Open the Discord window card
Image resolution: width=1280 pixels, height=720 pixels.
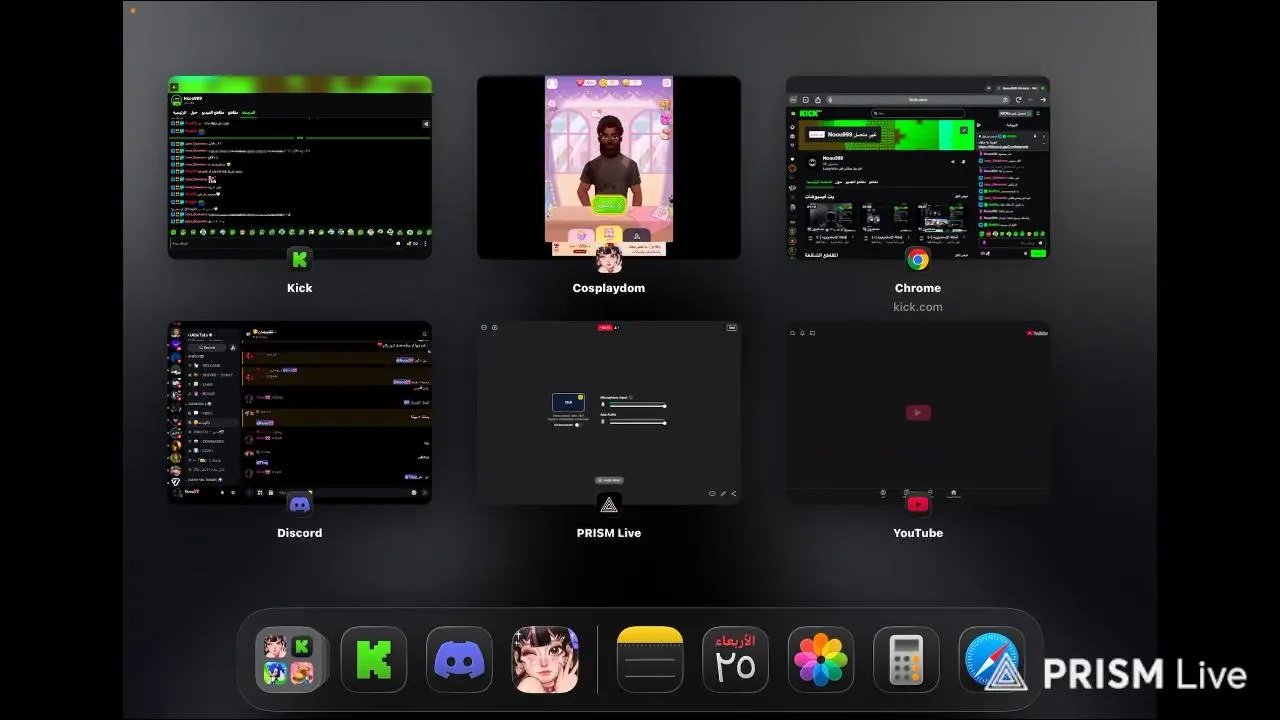pyautogui.click(x=300, y=412)
